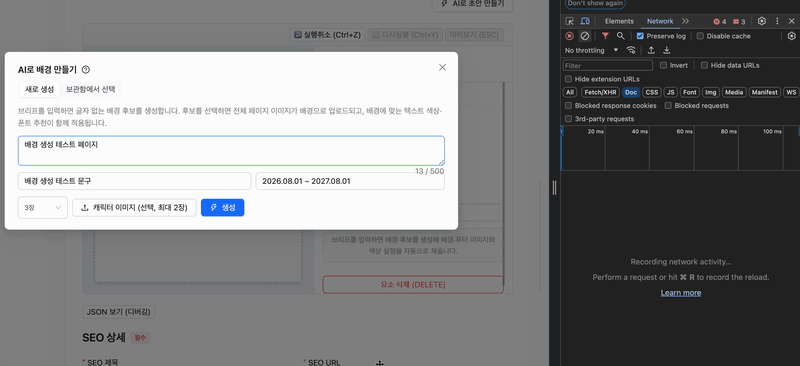Check Blocked response cookies
The height and width of the screenshot is (366, 800).
pyautogui.click(x=568, y=106)
